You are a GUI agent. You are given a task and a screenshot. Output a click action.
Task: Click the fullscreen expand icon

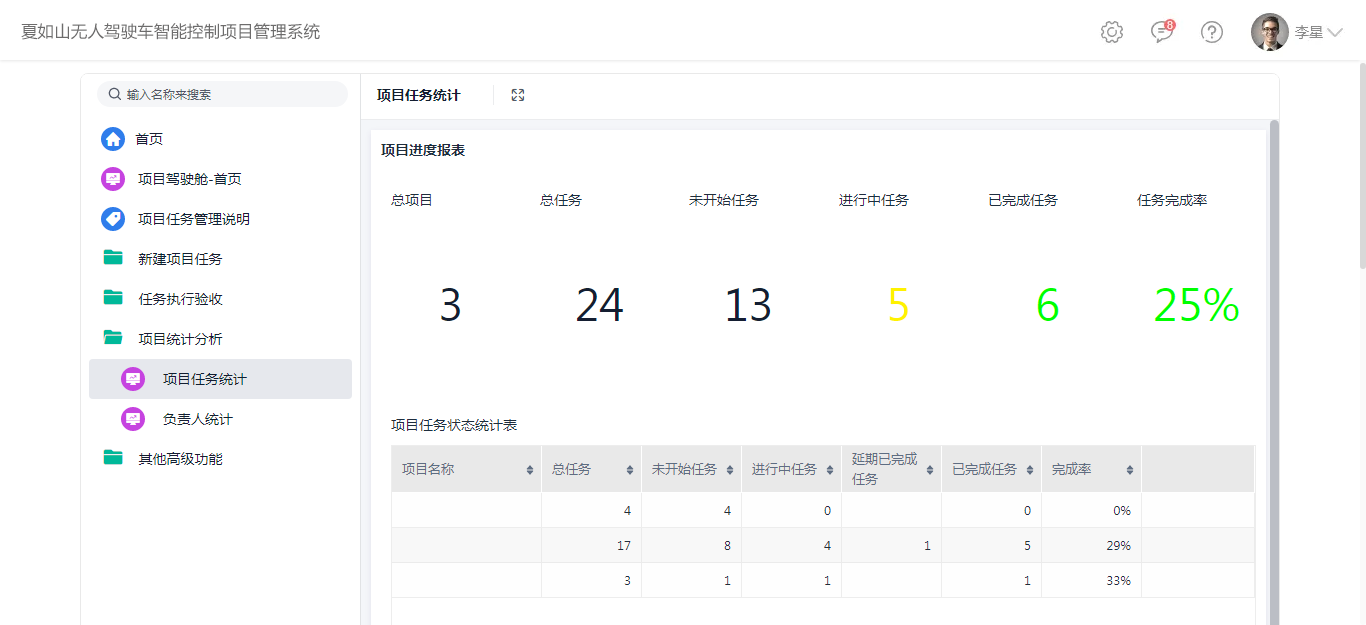click(x=517, y=95)
